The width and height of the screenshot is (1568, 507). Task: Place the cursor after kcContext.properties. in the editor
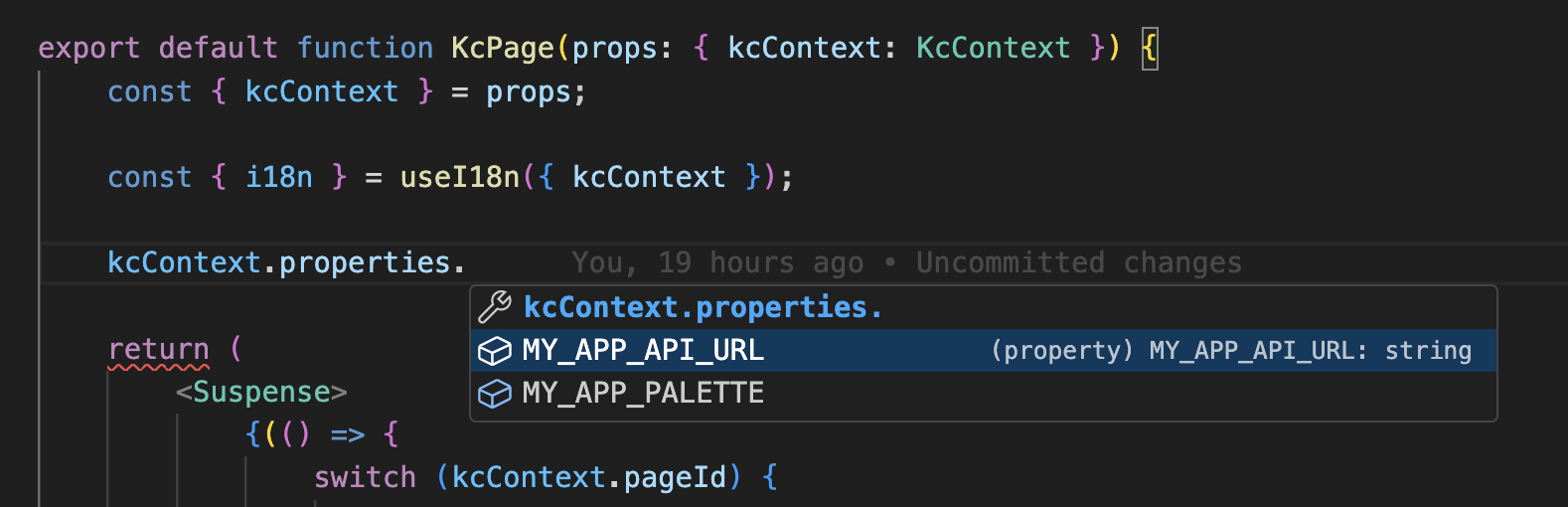pyautogui.click(x=466, y=262)
